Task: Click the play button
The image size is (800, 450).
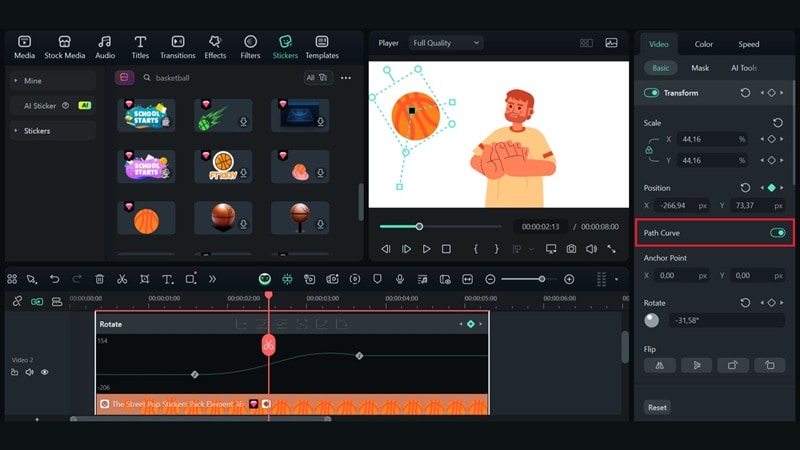Action: coord(426,249)
